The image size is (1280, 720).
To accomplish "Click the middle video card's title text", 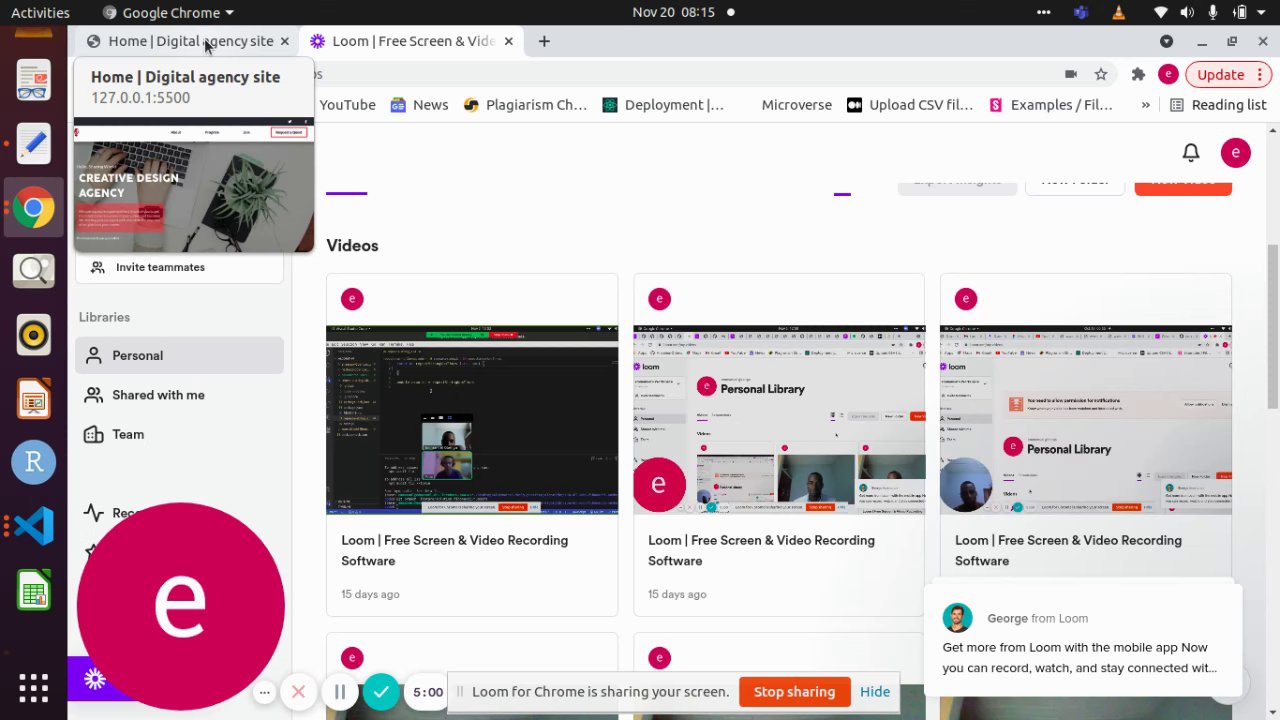I will (x=762, y=551).
